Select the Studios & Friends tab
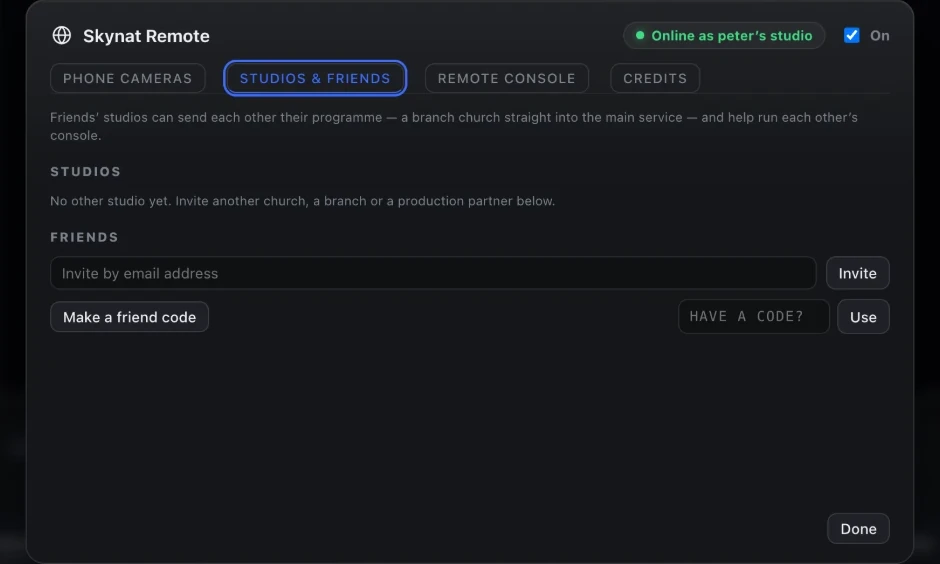This screenshot has width=940, height=564. coord(315,78)
